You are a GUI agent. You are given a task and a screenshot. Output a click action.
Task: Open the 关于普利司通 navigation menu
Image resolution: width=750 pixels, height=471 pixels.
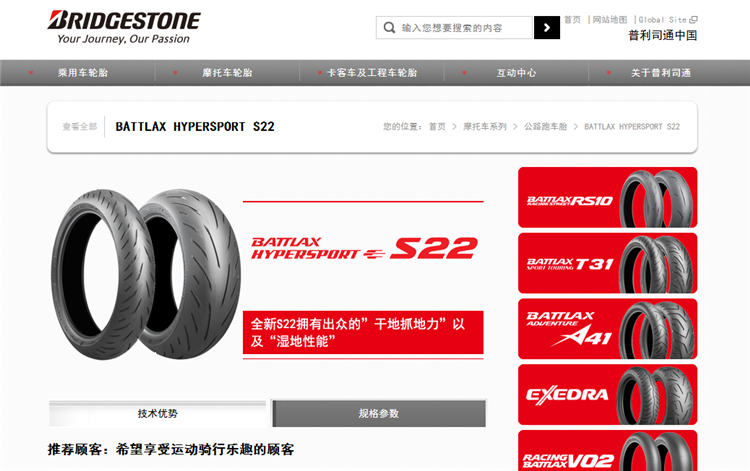(661, 73)
